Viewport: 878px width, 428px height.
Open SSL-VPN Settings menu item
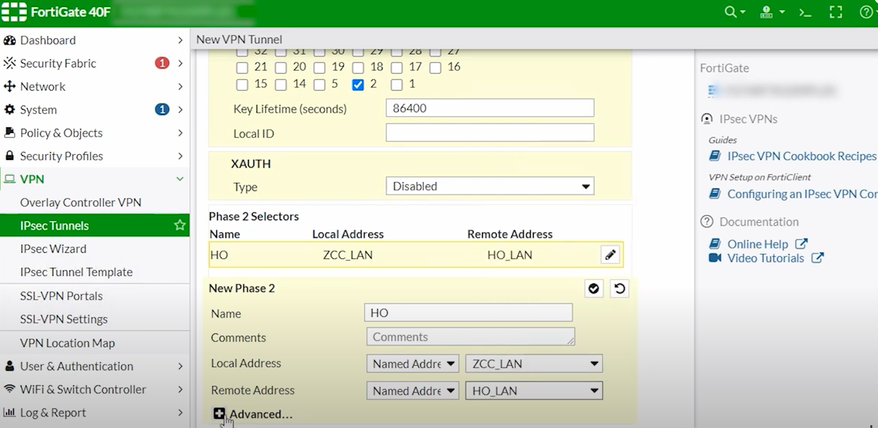click(x=64, y=319)
